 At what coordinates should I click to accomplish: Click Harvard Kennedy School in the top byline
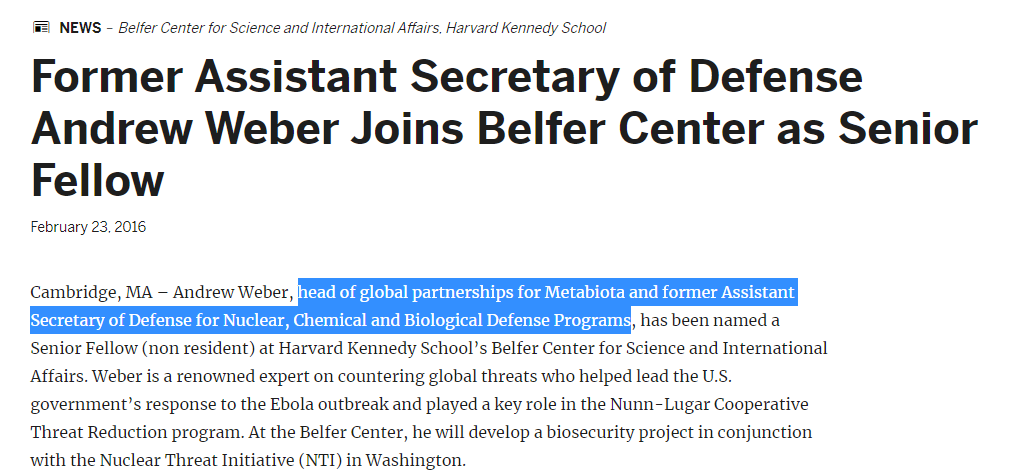click(x=526, y=28)
